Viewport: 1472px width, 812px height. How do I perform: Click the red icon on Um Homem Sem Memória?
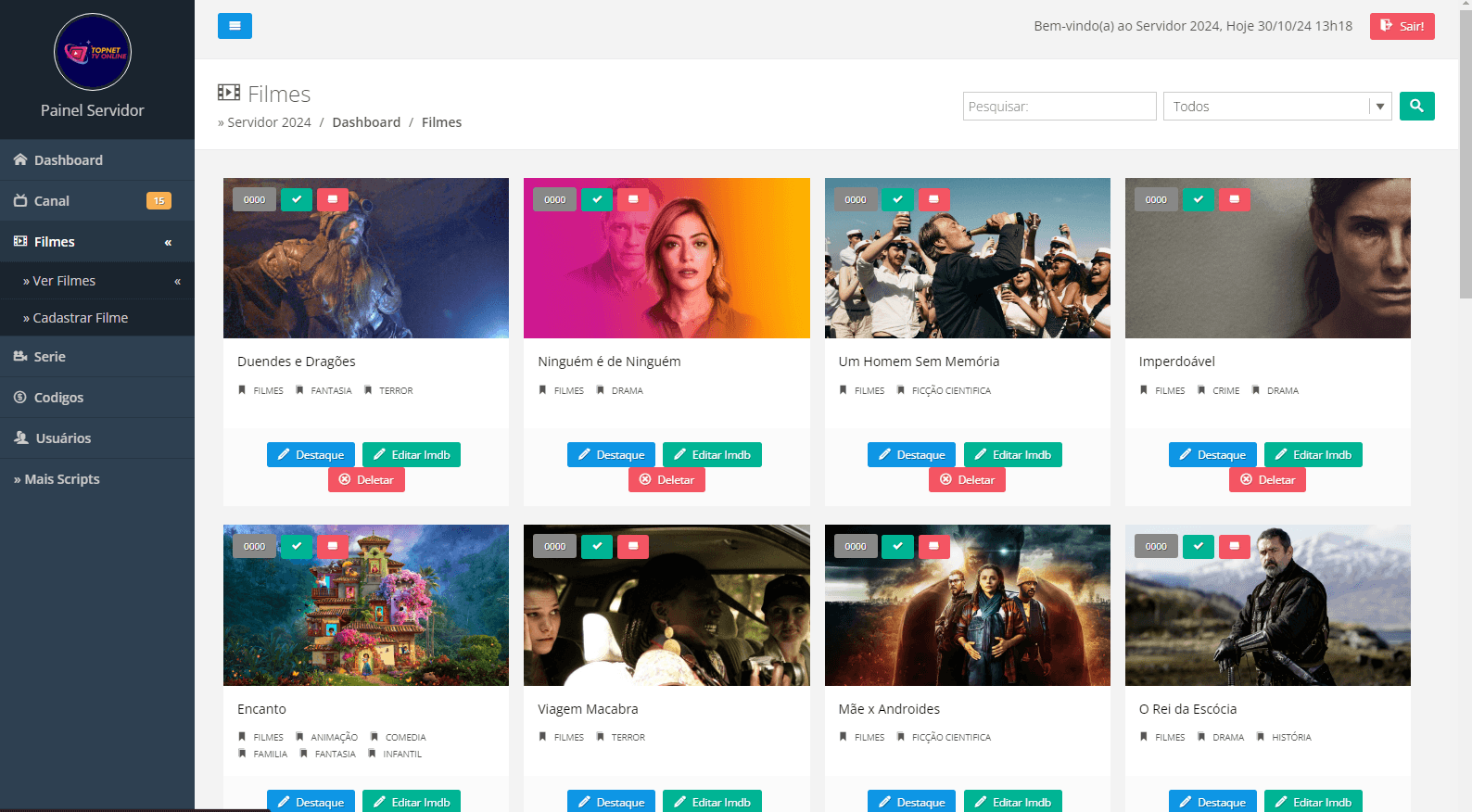tap(933, 199)
